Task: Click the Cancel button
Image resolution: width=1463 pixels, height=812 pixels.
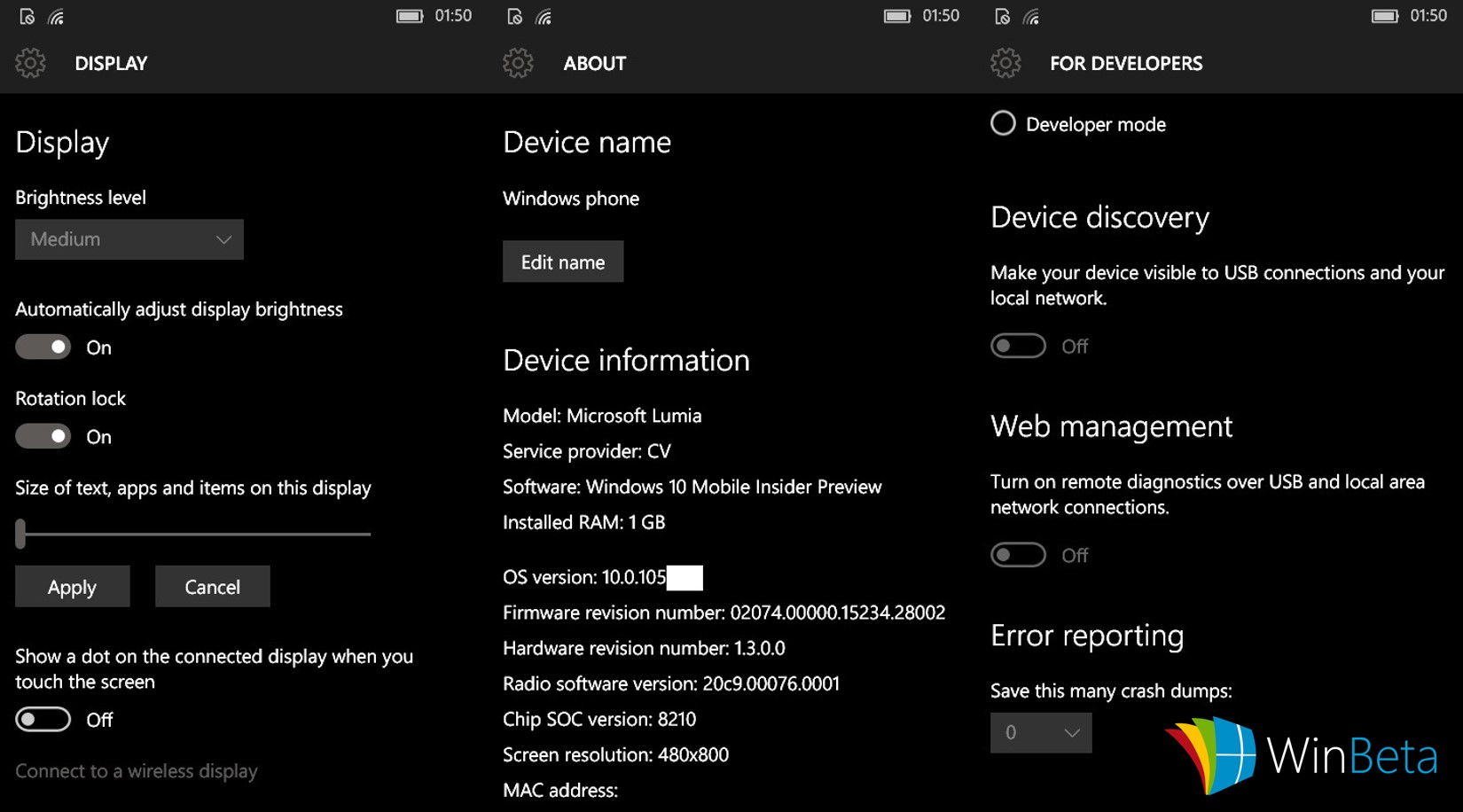Action: (x=213, y=587)
